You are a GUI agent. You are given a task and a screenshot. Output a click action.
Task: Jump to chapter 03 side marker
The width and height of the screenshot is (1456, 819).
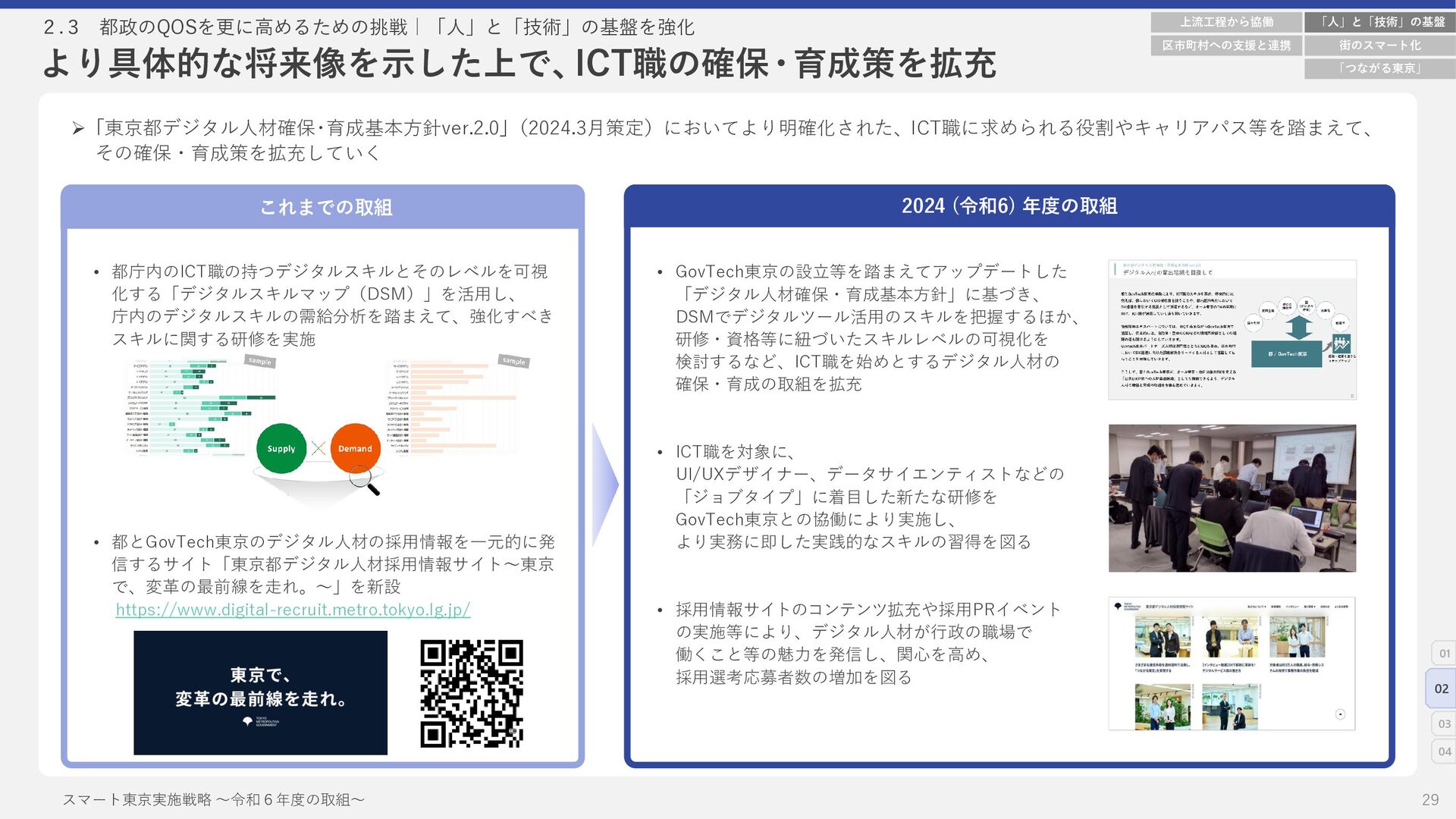tap(1444, 723)
